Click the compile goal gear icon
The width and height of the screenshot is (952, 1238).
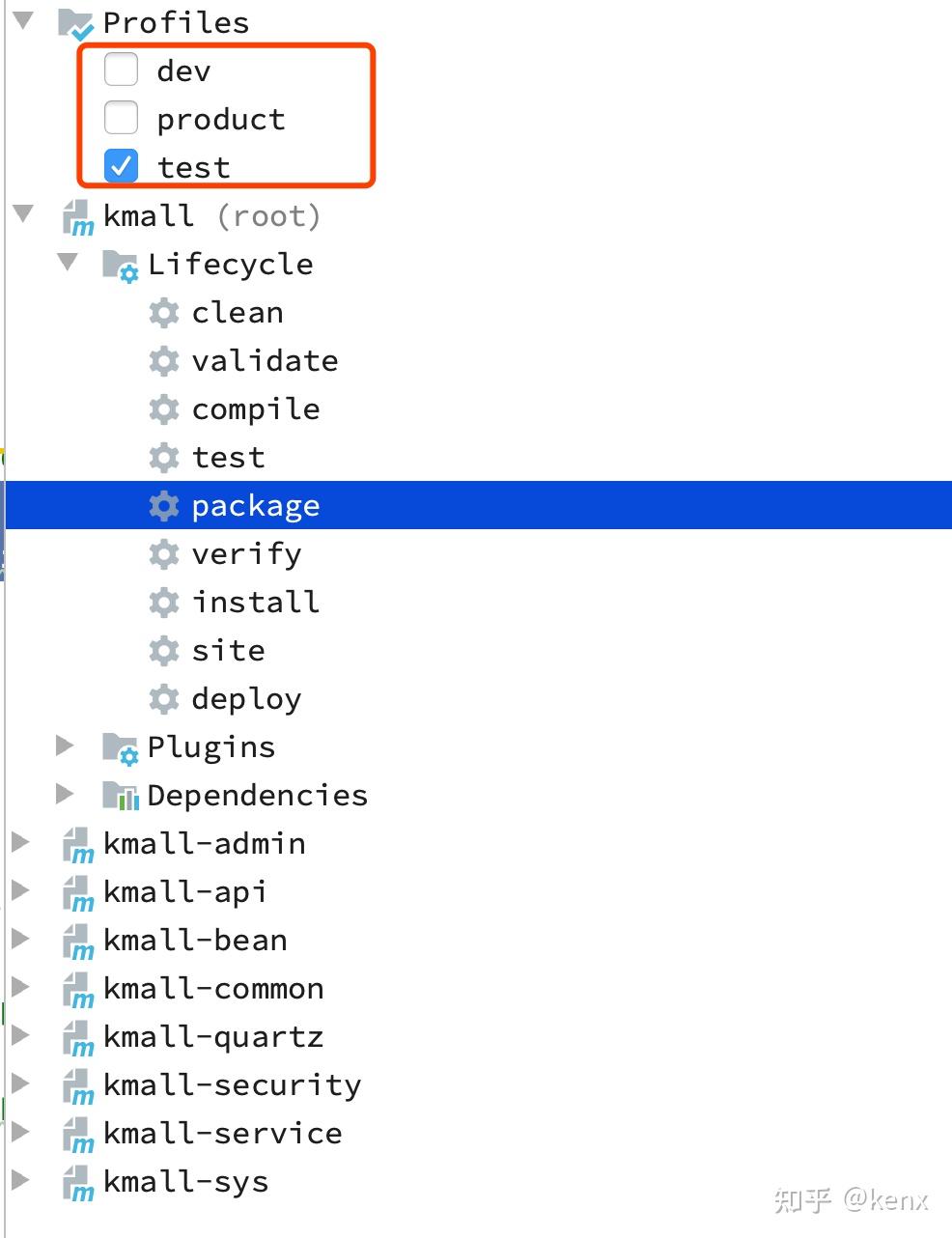[164, 408]
